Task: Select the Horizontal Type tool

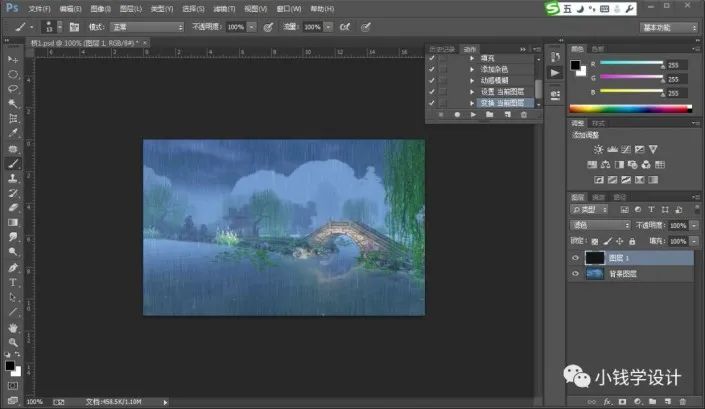Action: [13, 283]
